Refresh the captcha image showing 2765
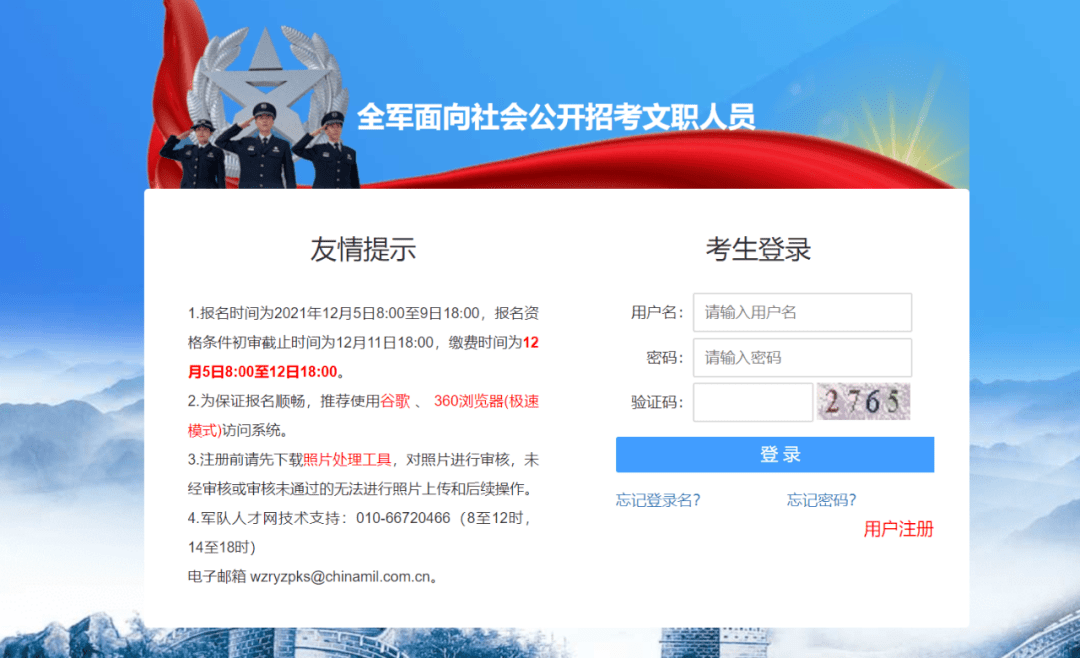Viewport: 1080px width, 658px height. coord(864,402)
